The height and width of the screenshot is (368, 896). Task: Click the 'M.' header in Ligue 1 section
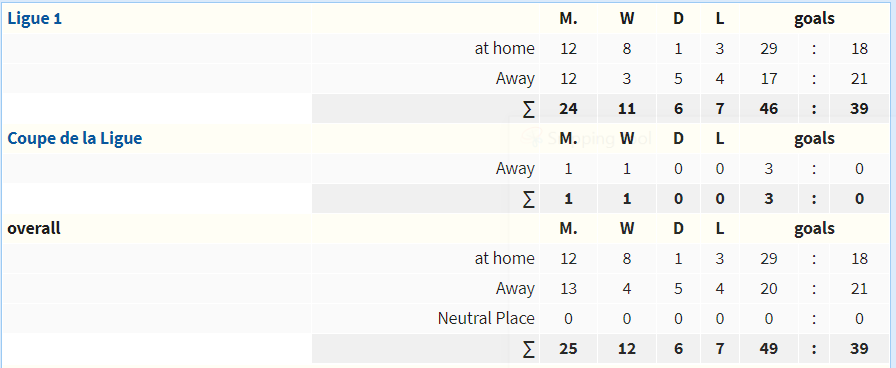click(x=569, y=19)
